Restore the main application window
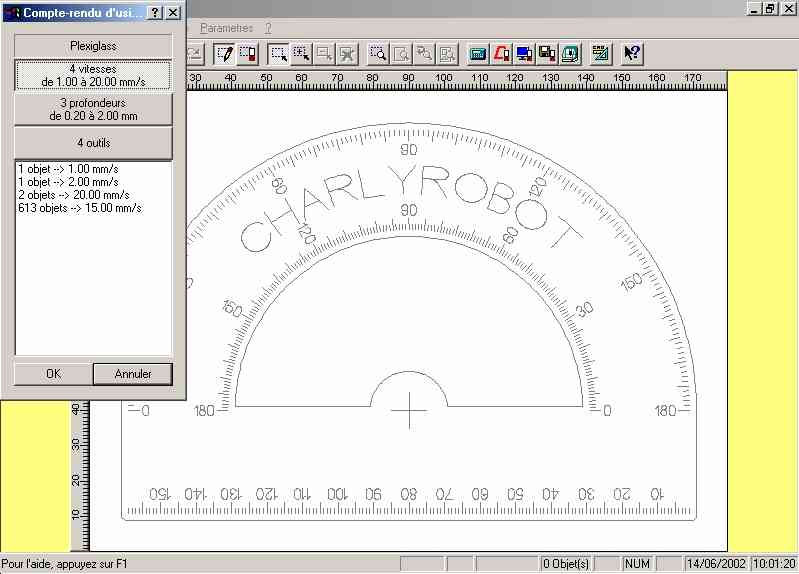Screen dimensions: 799x574 [770, 8]
